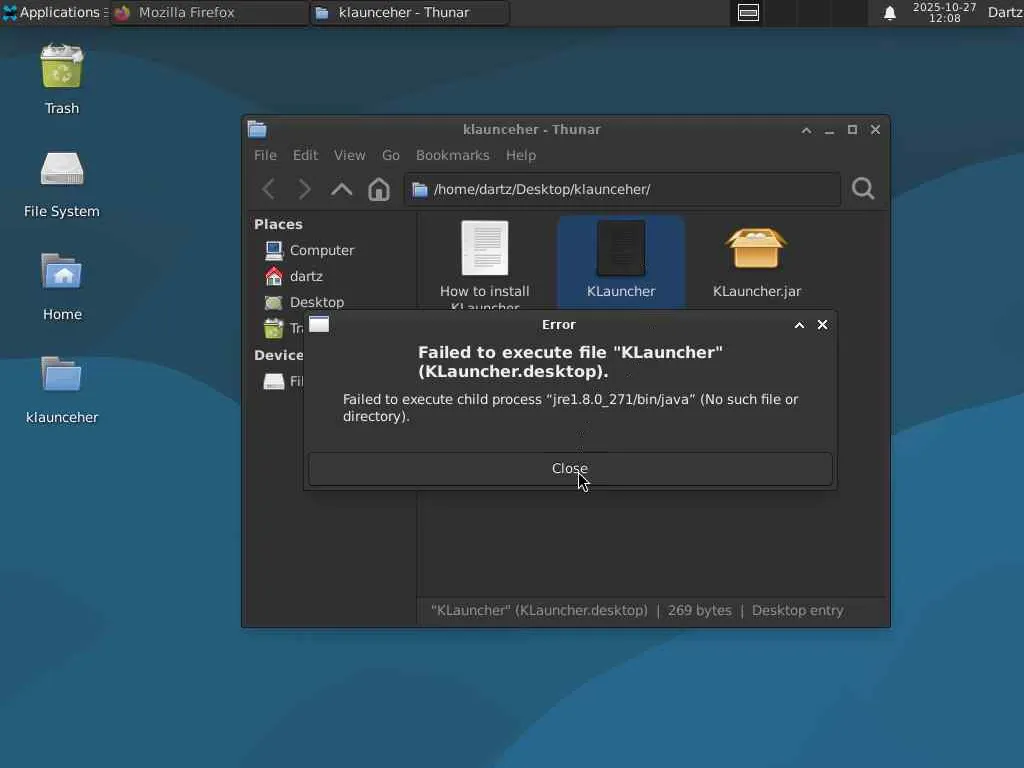This screenshot has width=1024, height=768.
Task: Select the KLauncher.jar package file
Action: [757, 261]
